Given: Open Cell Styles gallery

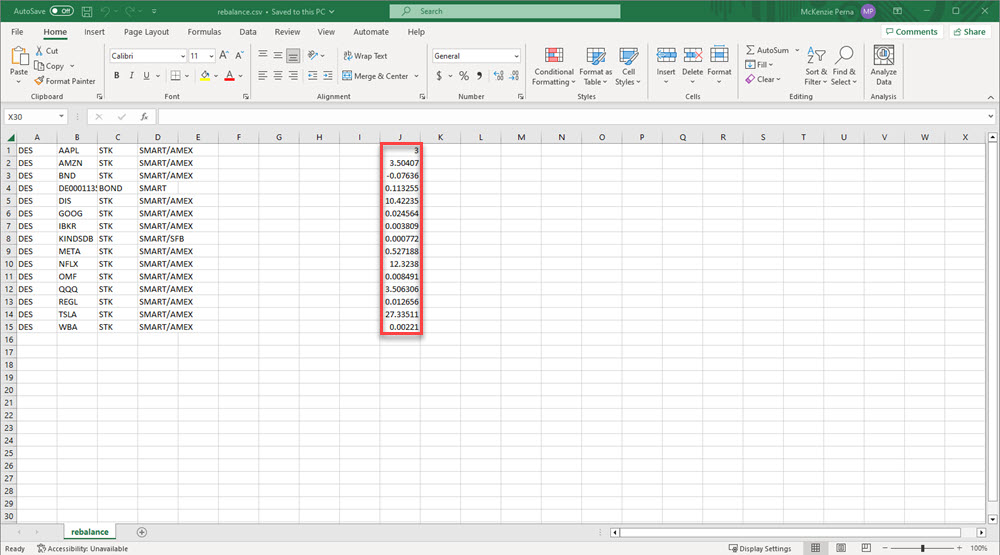Looking at the screenshot, I should [x=628, y=66].
